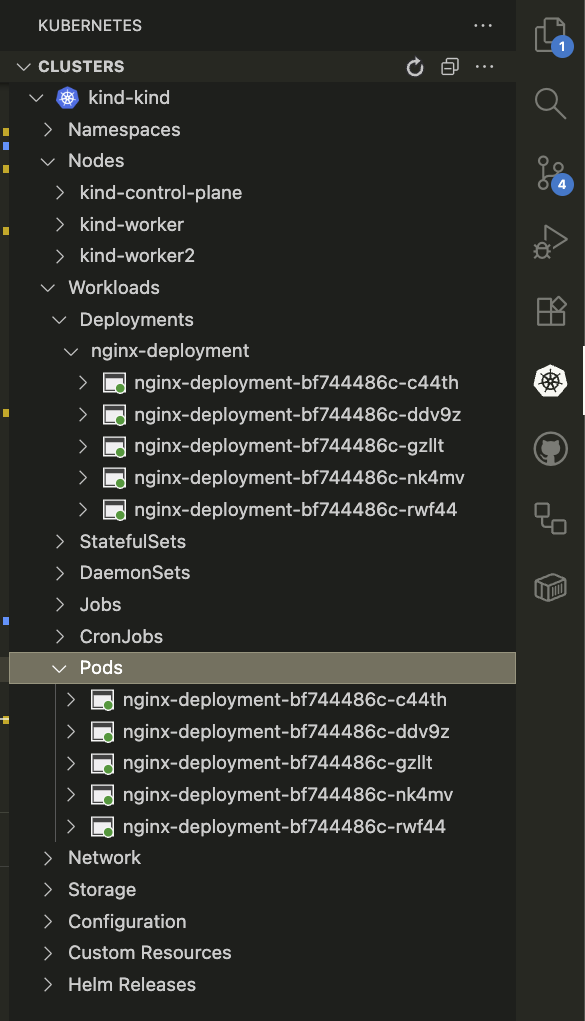Select nginx-deployment-bf744486c-c44th label under Pods
Viewport: 585px width, 1021px height.
[285, 700]
